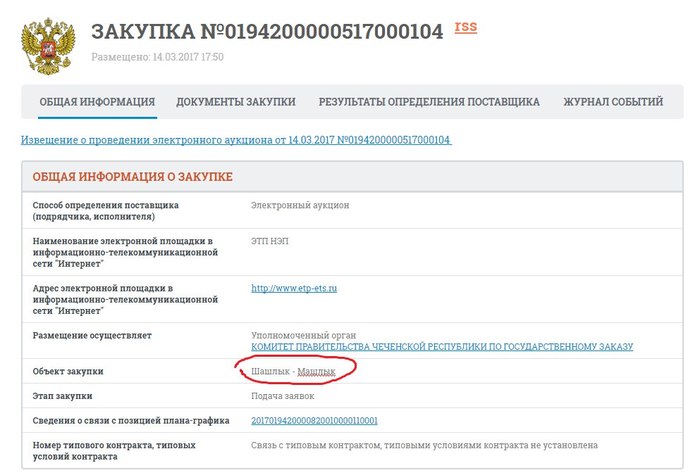Click the Размещено 14.03.2017 17:50 date text
Image resolution: width=700 pixels, height=475 pixels.
tap(157, 57)
